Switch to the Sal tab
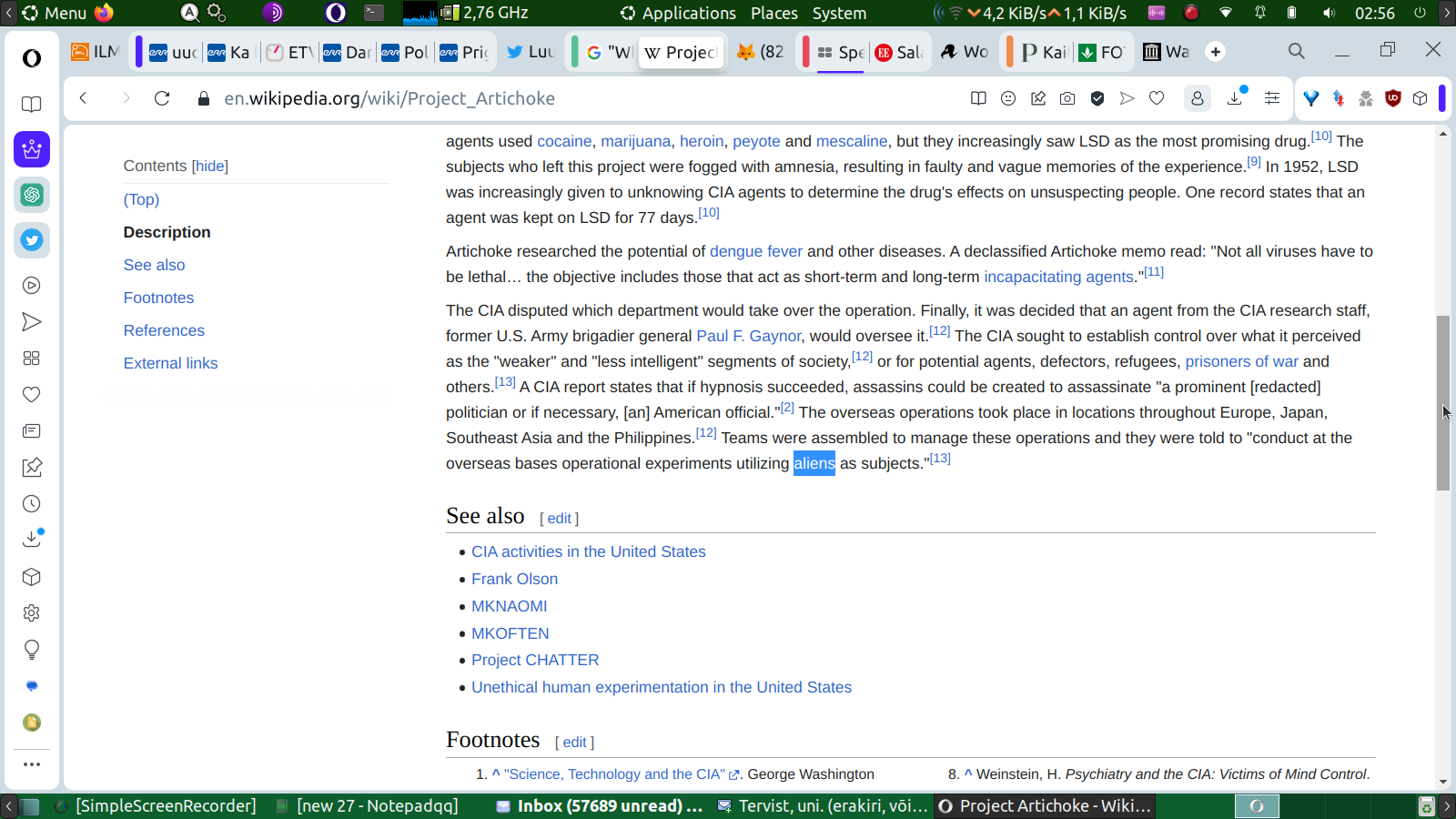Viewport: 1456px width, 819px height. point(900,52)
